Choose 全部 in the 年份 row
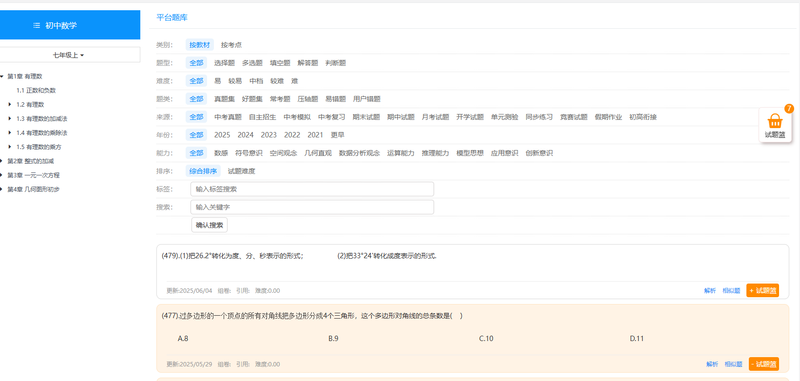The width and height of the screenshot is (800, 381). tap(196, 135)
